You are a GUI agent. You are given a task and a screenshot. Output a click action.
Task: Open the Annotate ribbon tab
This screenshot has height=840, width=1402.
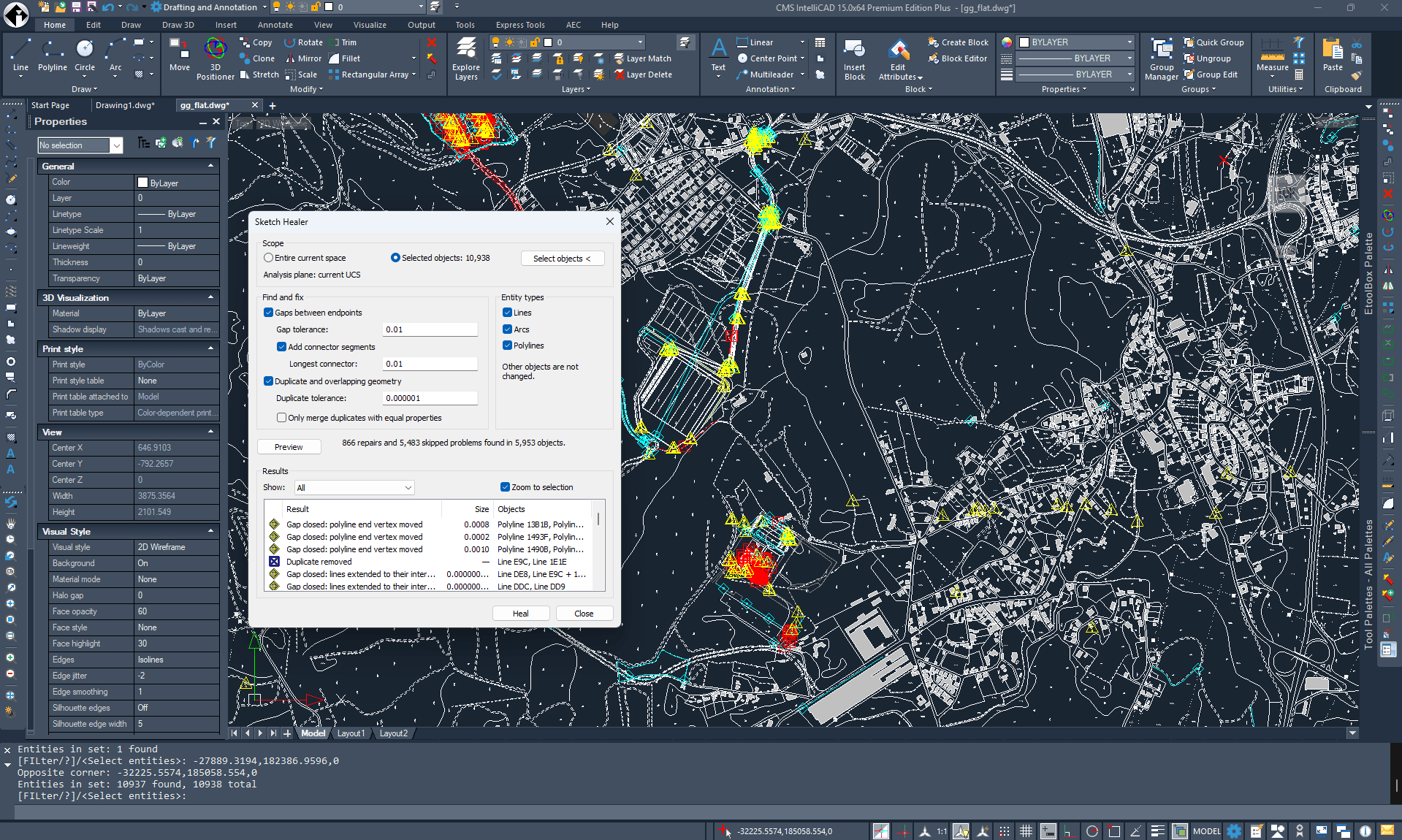coord(275,25)
